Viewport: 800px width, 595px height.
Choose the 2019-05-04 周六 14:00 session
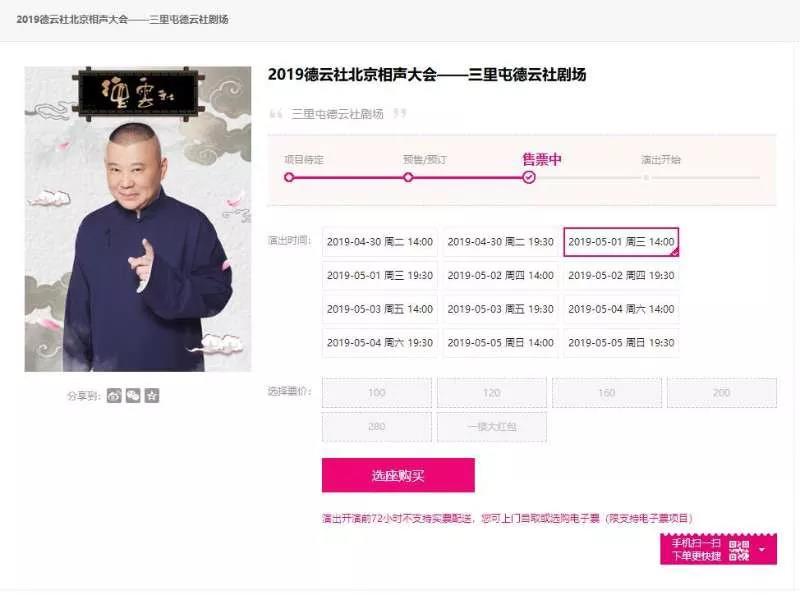point(621,309)
